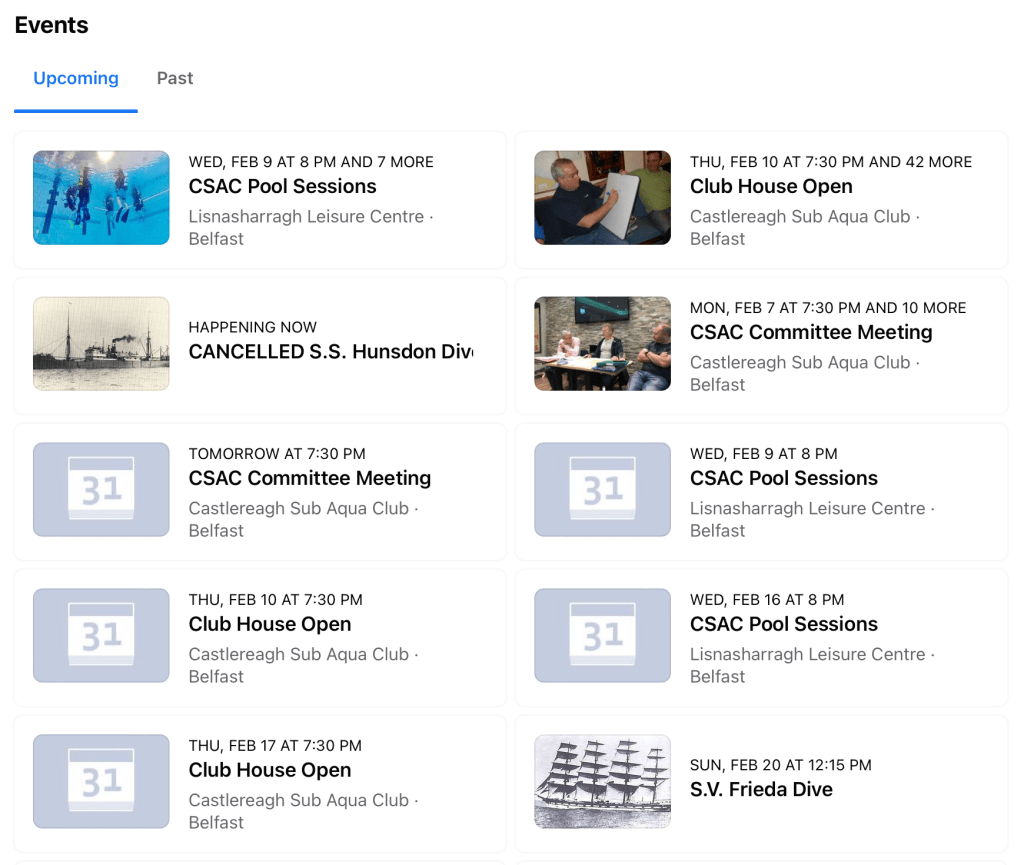Click calendar icon for tomorrow's Committee Meeting
Screen dimensions: 1024x865
[x=101, y=490]
